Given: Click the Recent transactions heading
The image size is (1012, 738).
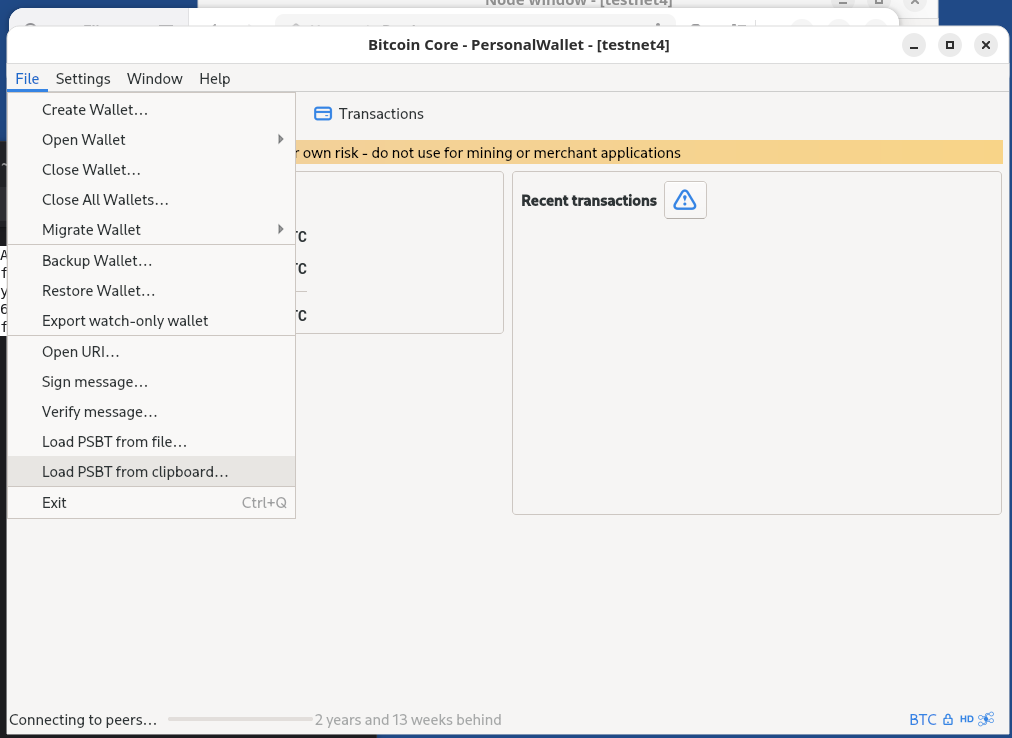Looking at the screenshot, I should [x=589, y=201].
